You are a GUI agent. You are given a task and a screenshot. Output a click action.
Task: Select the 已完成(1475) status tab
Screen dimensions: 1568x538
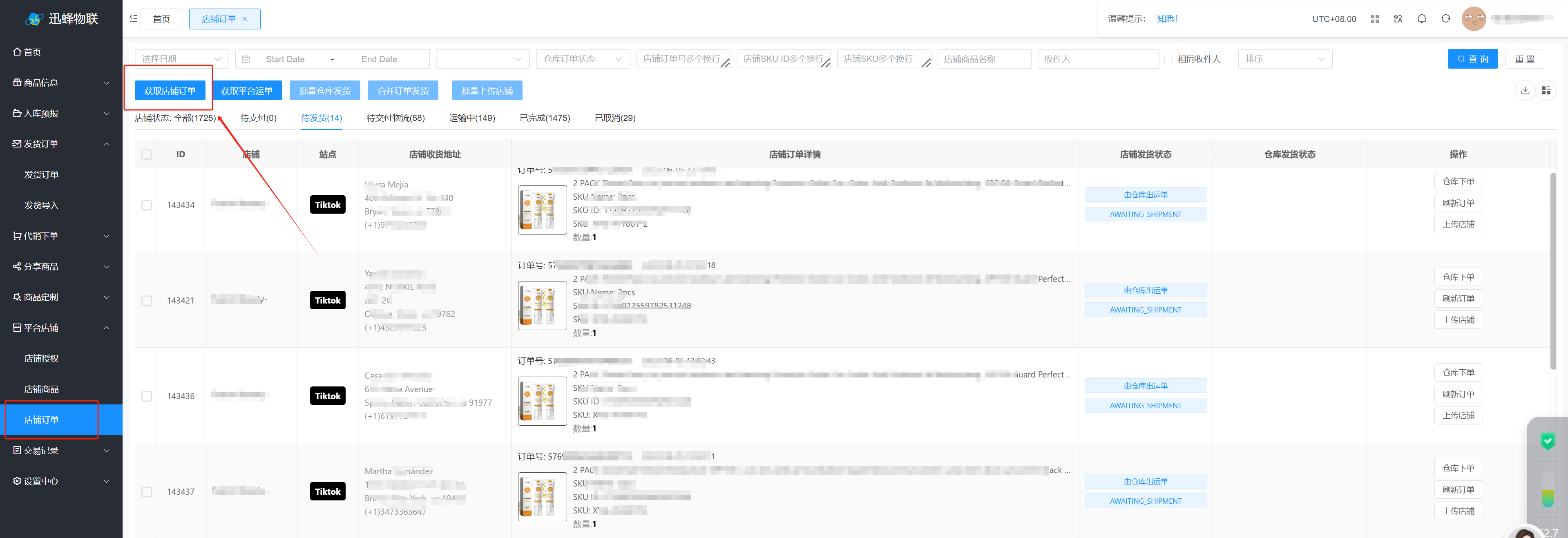(545, 118)
